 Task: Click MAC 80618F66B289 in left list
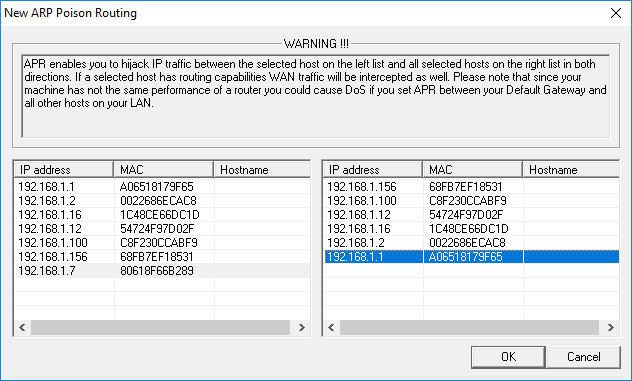pos(157,271)
